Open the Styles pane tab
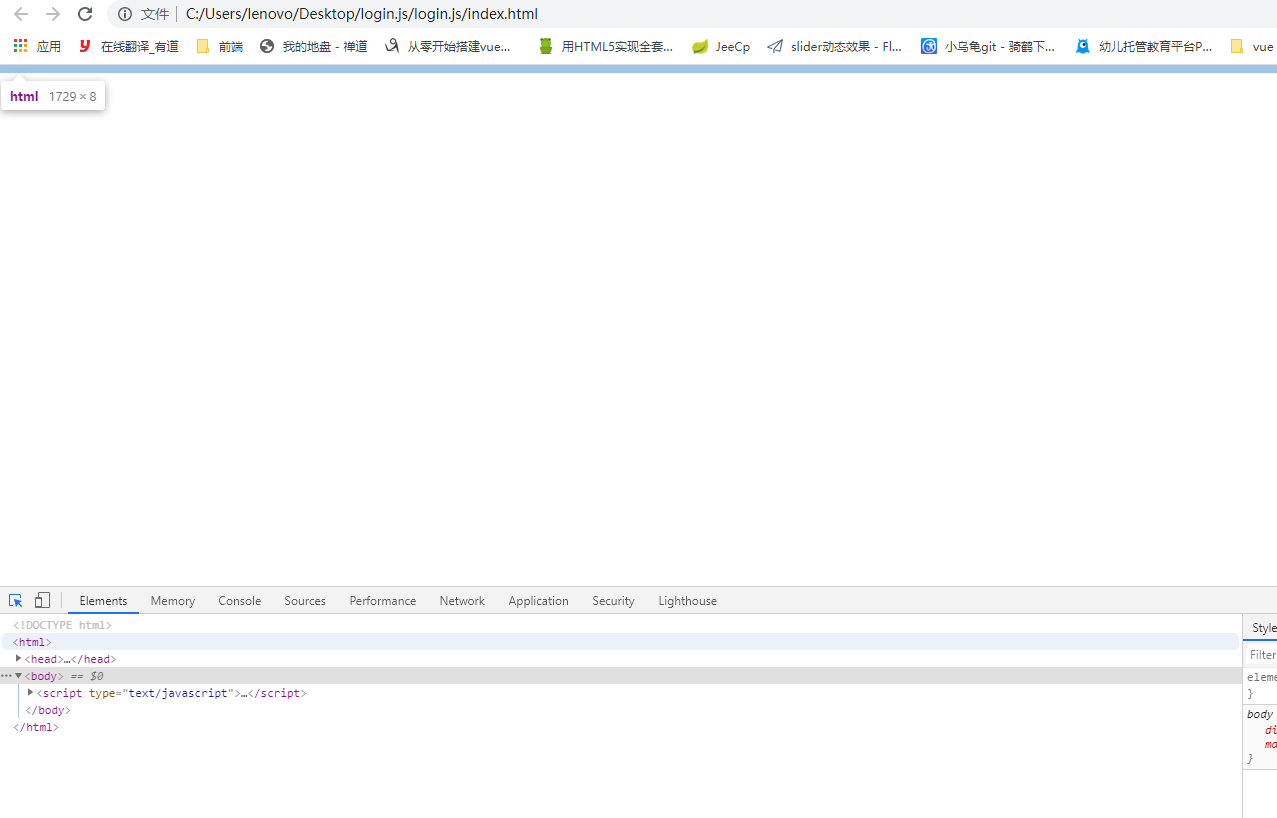The width and height of the screenshot is (1277, 818). [x=1264, y=628]
